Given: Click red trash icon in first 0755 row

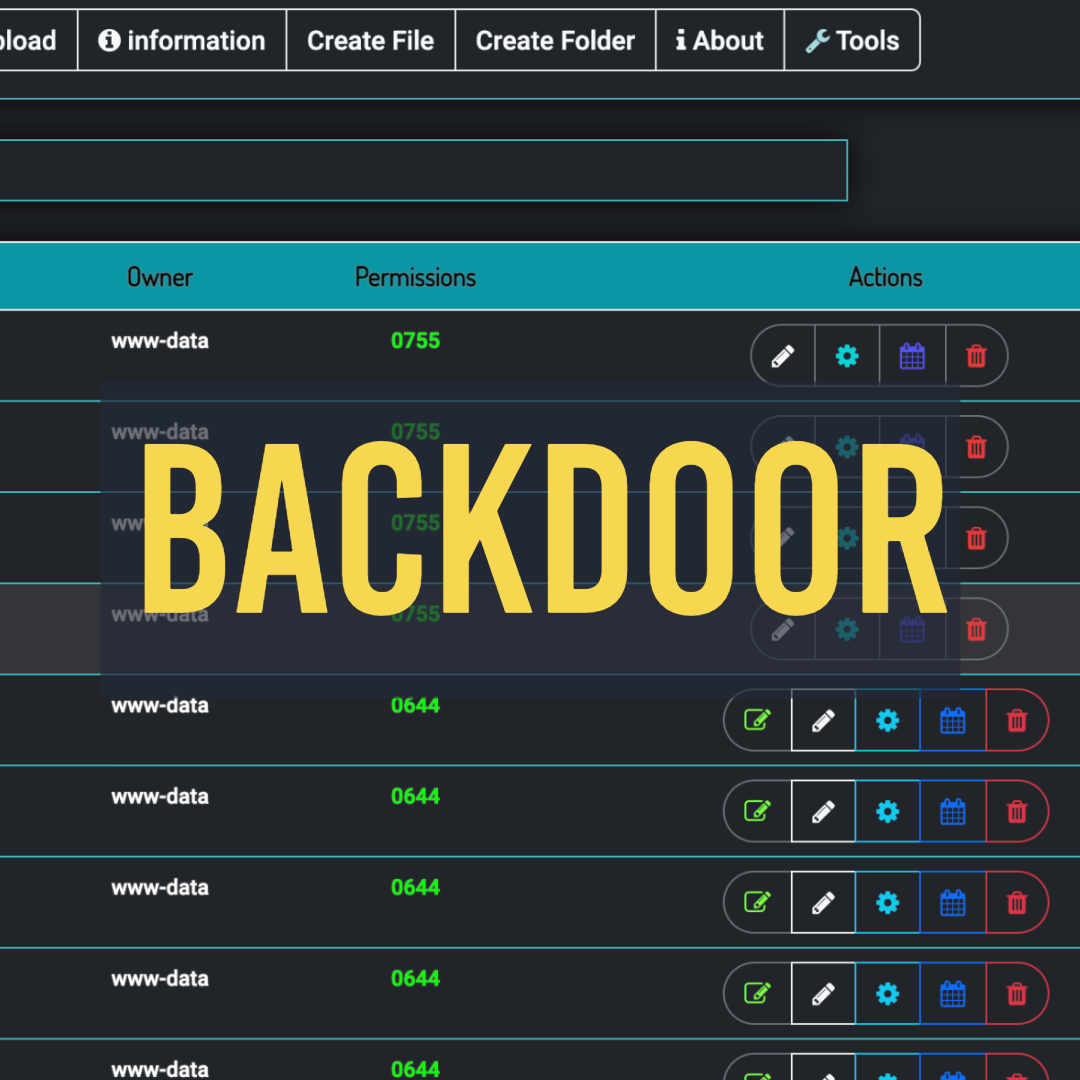Looking at the screenshot, I should (977, 356).
